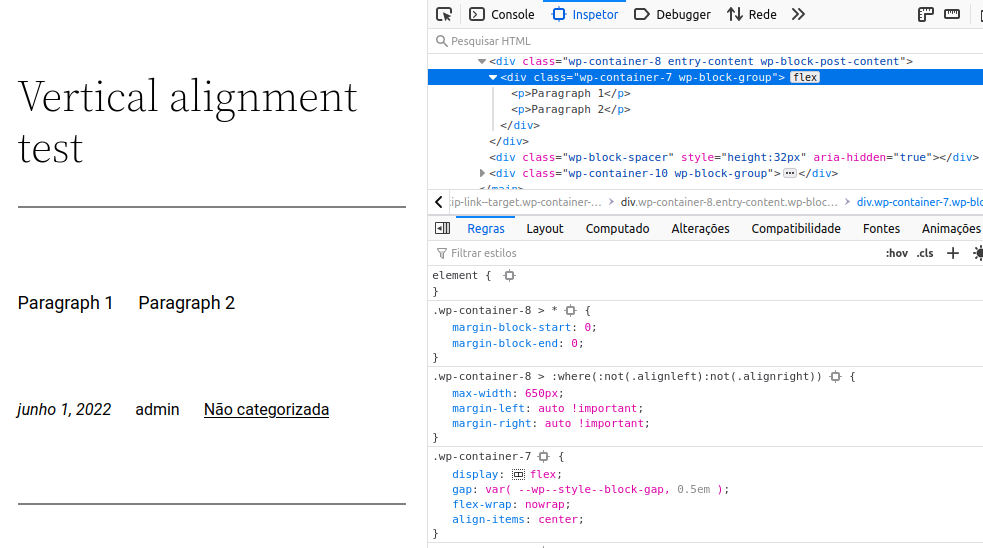Screen dimensions: 983x548
Task: Click the Vertical alignment test heading
Action: tap(187, 122)
